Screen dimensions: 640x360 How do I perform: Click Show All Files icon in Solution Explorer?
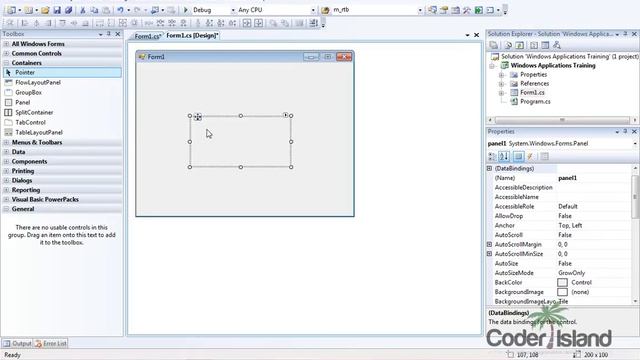click(x=508, y=45)
